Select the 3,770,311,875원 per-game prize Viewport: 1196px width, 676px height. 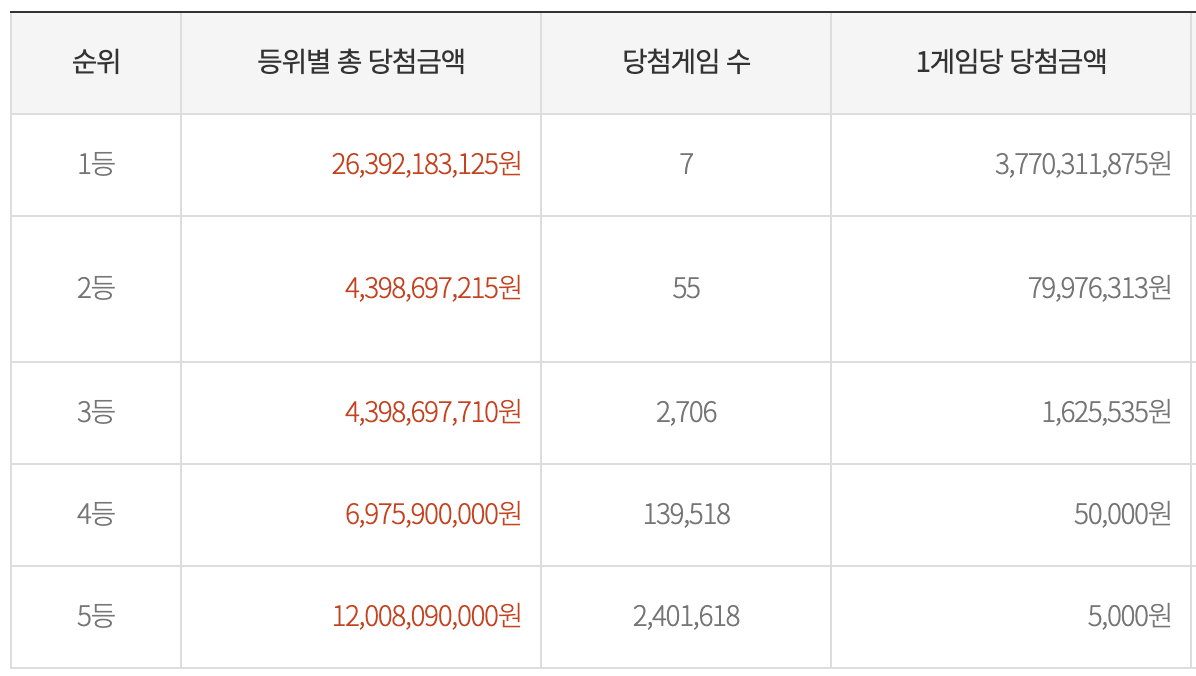(x=1082, y=164)
